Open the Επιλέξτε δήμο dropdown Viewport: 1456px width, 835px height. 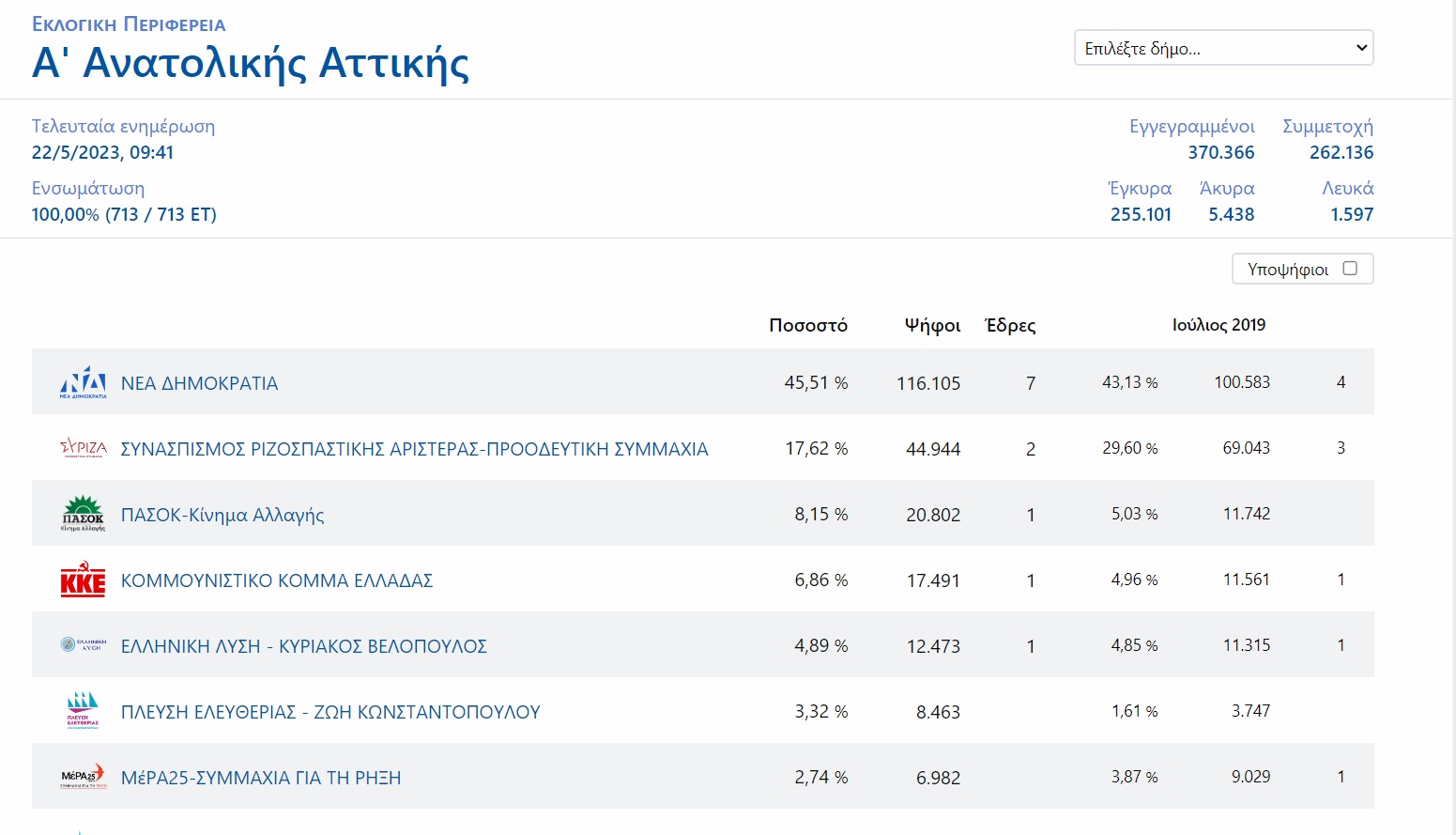point(1223,48)
